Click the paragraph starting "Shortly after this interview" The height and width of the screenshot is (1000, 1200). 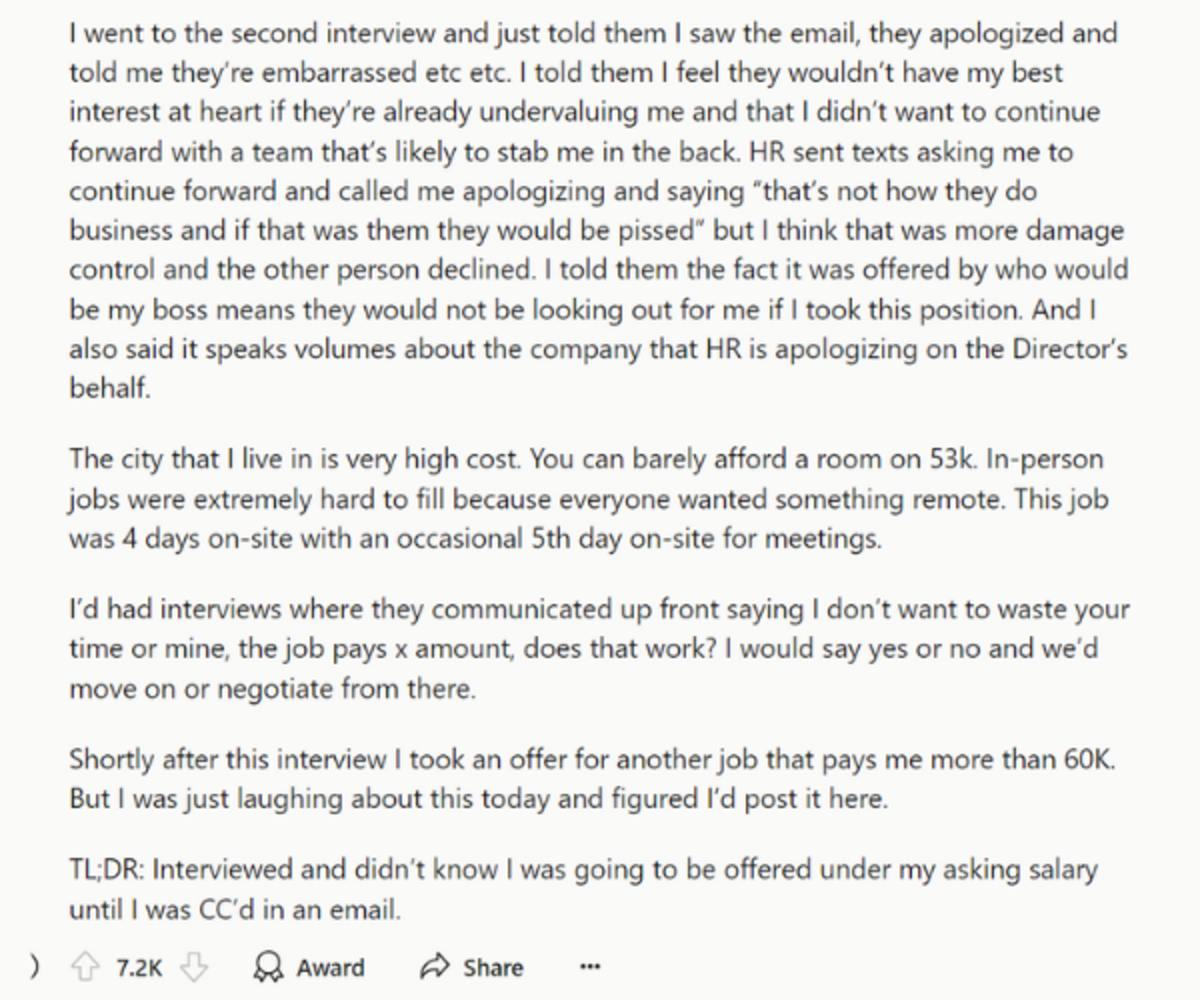(x=590, y=779)
